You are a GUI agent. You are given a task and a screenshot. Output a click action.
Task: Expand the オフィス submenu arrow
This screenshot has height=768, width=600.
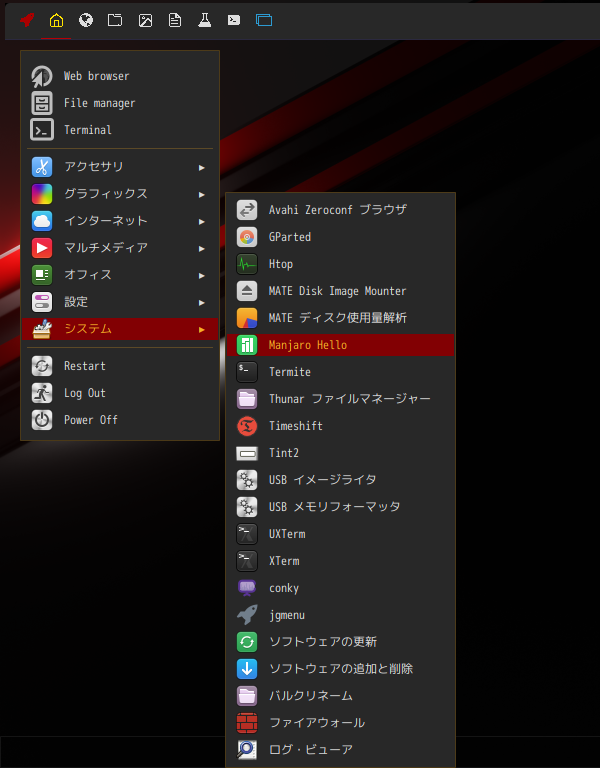[x=201, y=276]
